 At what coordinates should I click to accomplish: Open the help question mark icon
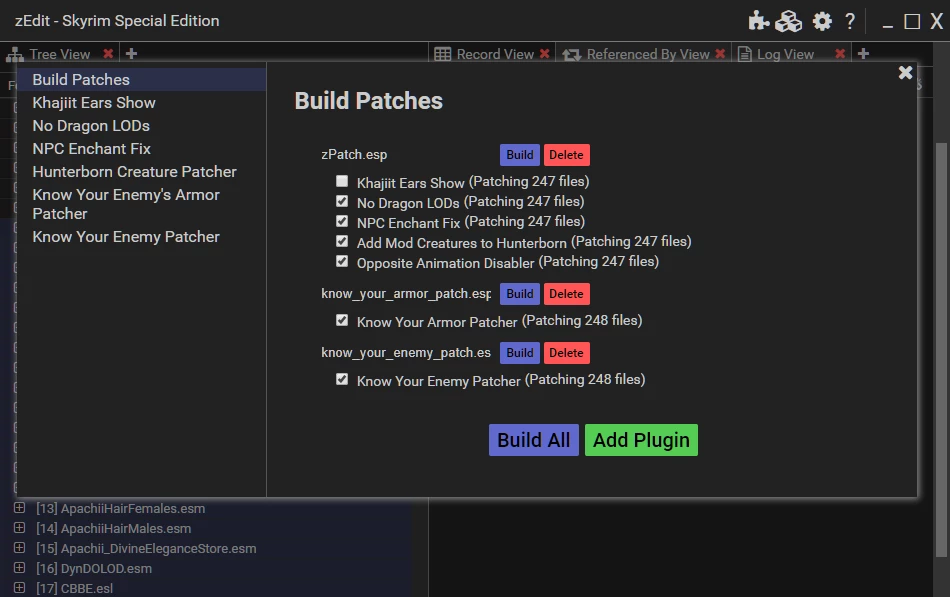click(x=850, y=21)
